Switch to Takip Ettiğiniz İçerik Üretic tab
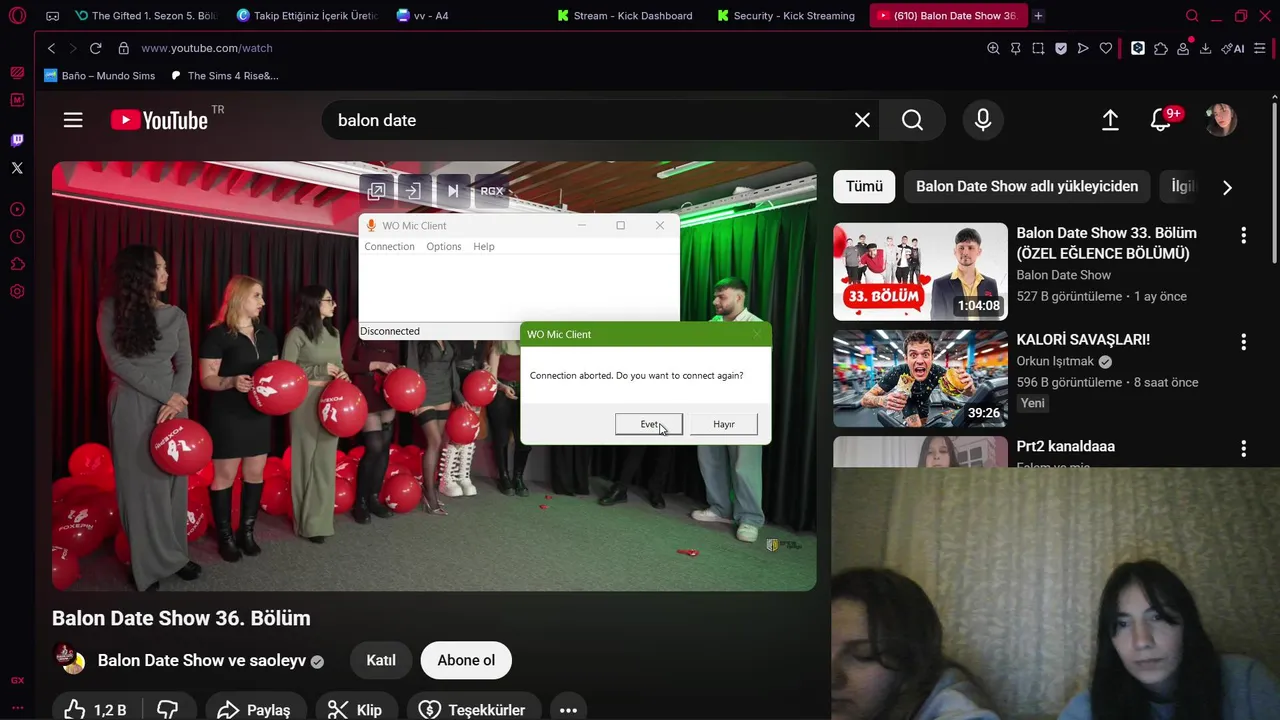This screenshot has height=720, width=1280. 307,16
